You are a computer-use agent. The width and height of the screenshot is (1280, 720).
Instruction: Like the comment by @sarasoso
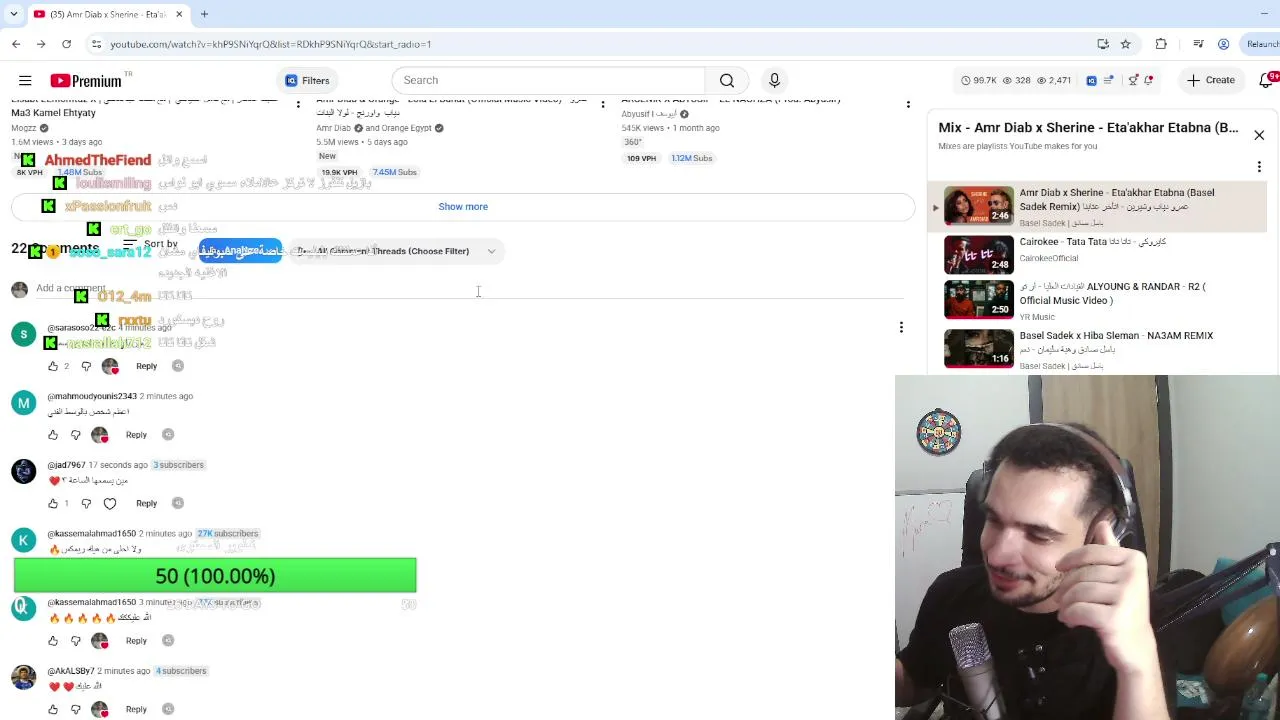[x=53, y=366]
